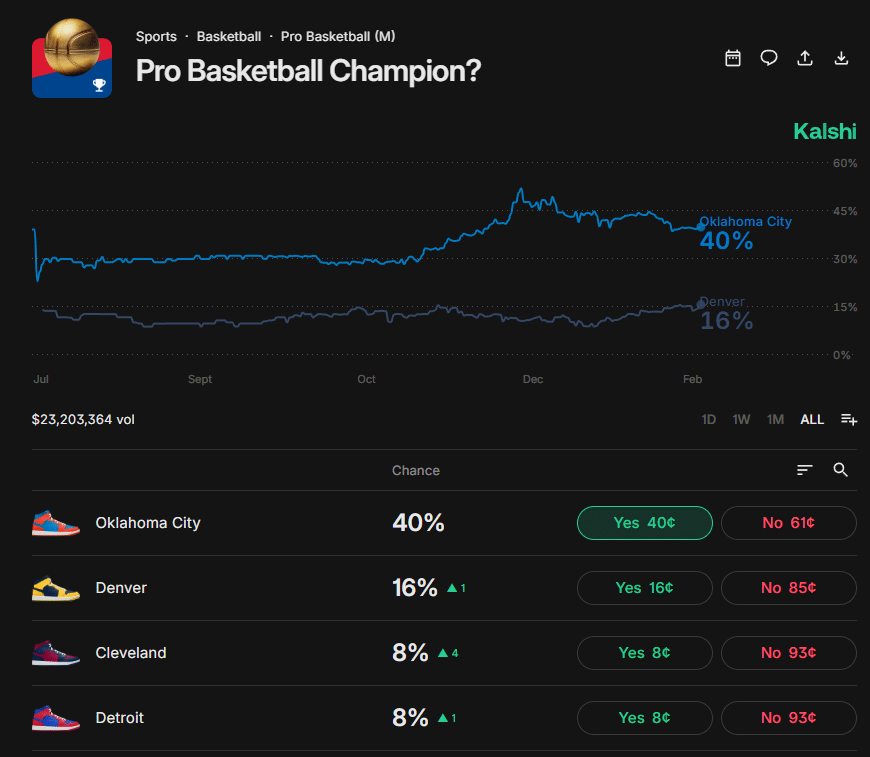870x757 pixels.
Task: Select the 1M time range
Action: tap(775, 420)
